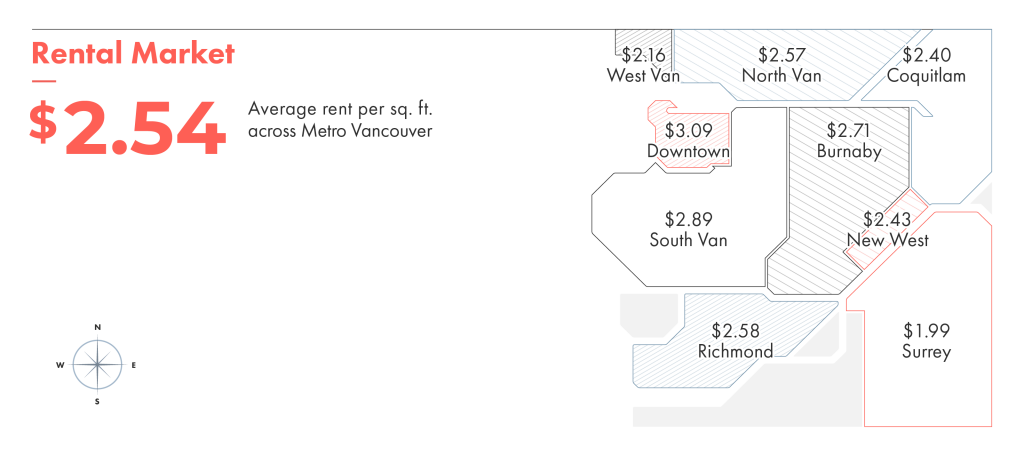Screen dimensions: 1024x456
Task: Select the Coquitlam $2.40 region
Action: (x=926, y=65)
